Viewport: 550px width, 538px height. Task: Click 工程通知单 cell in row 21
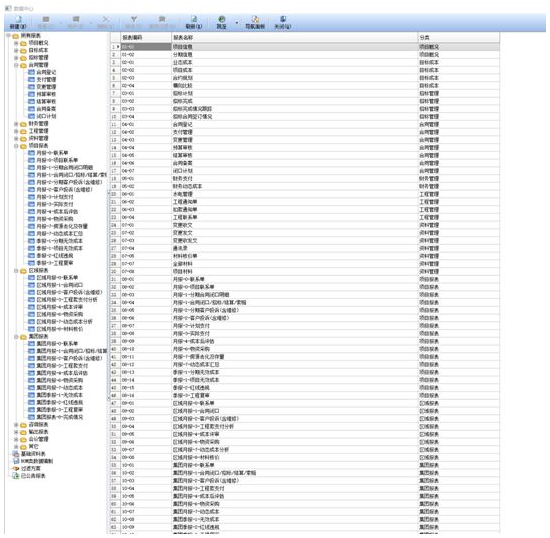coord(295,202)
